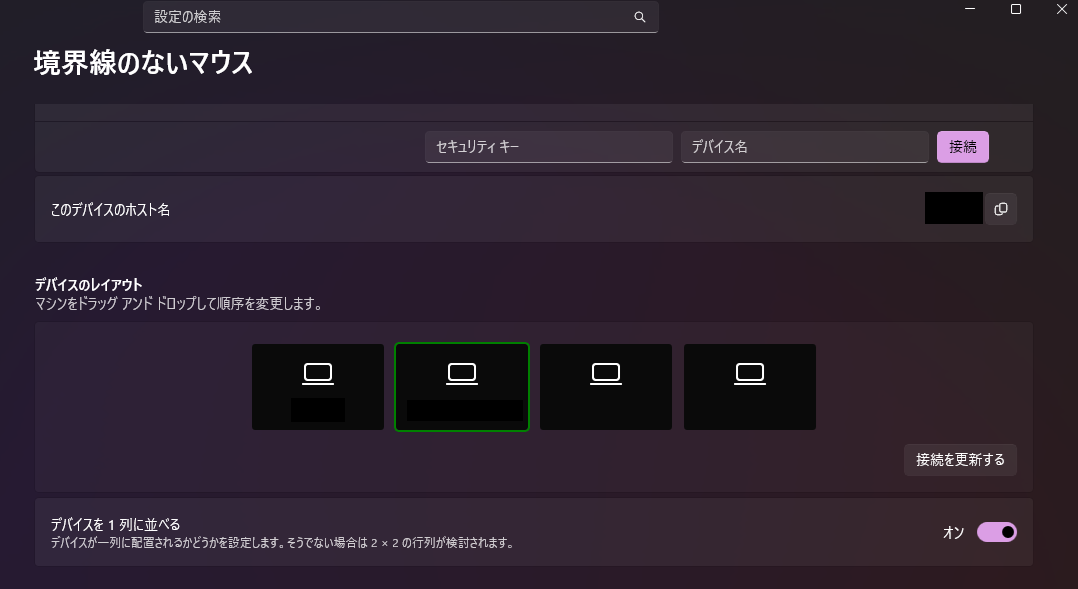Click the laptop icon in fourth device tile

(750, 374)
